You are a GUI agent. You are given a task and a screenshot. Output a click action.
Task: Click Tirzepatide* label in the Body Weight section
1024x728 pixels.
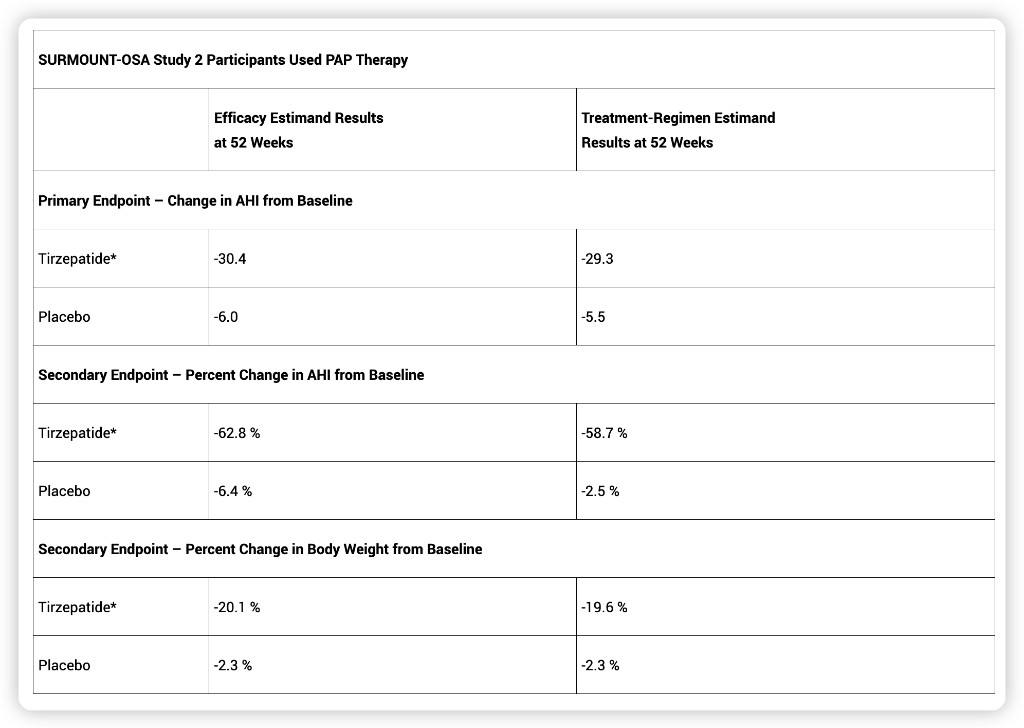77,607
